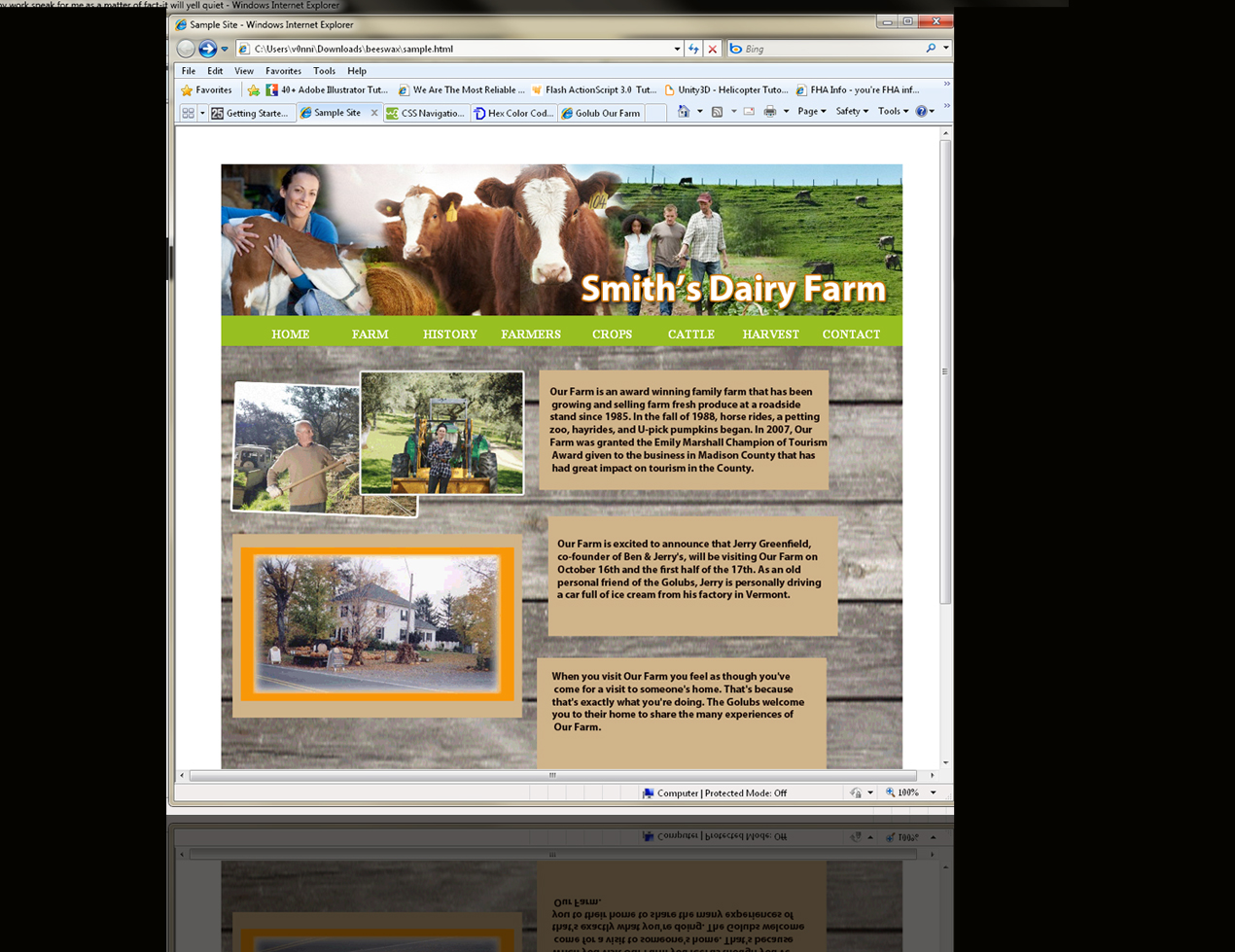The image size is (1235, 952).
Task: Click CONTACT in the green nav bar
Action: [x=851, y=334]
